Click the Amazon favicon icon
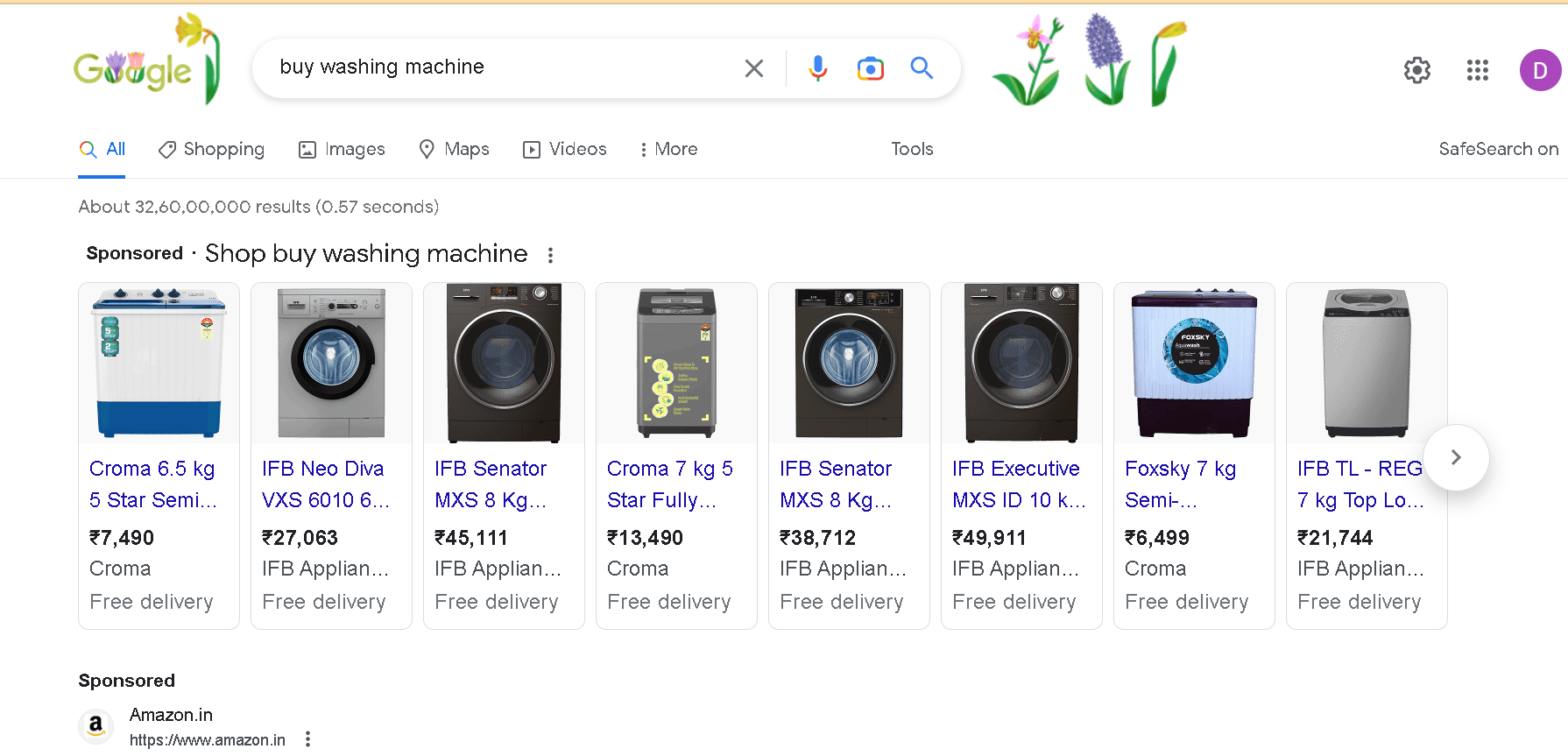This screenshot has width=1568, height=756. click(x=96, y=726)
